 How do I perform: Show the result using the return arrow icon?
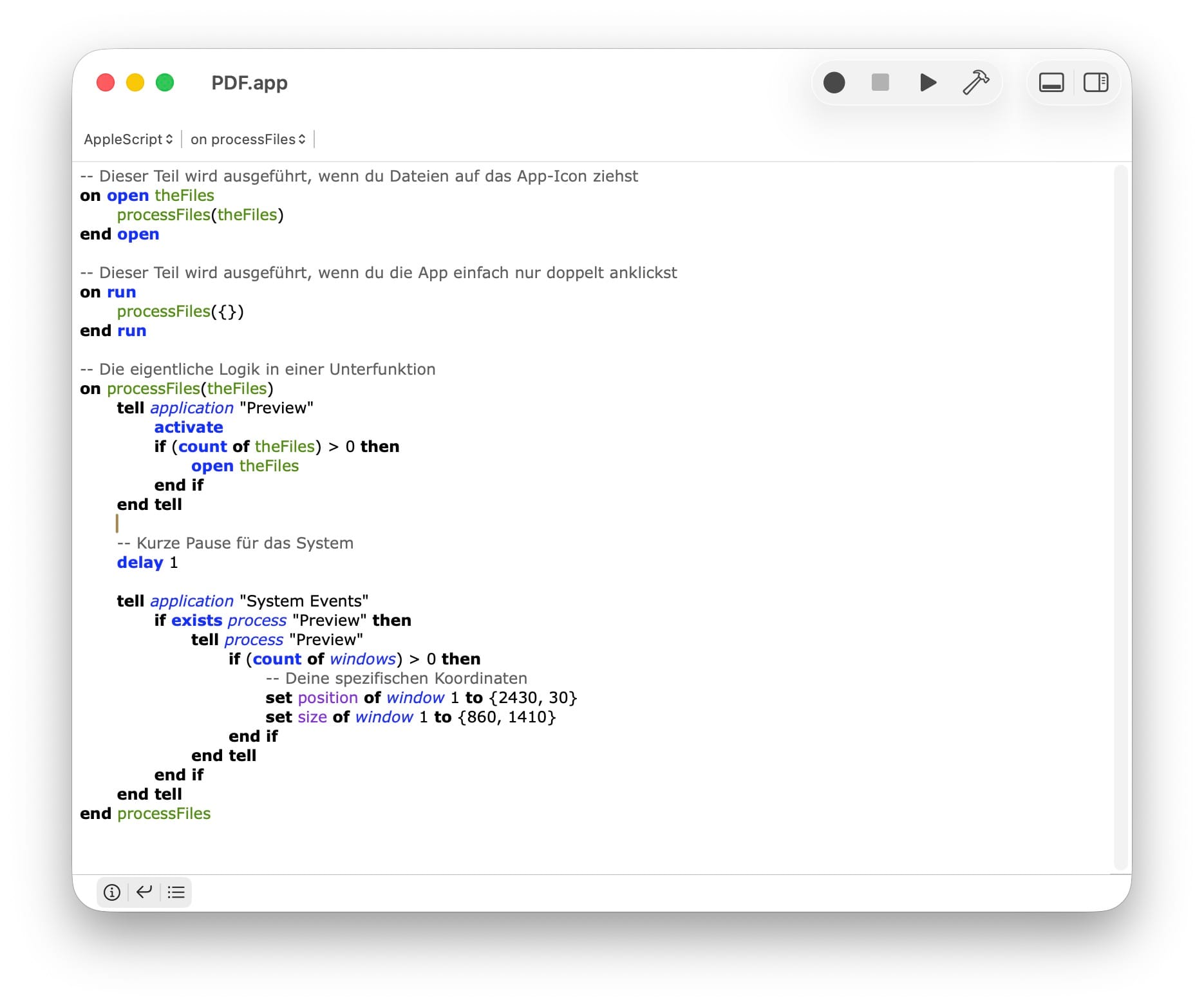(144, 892)
